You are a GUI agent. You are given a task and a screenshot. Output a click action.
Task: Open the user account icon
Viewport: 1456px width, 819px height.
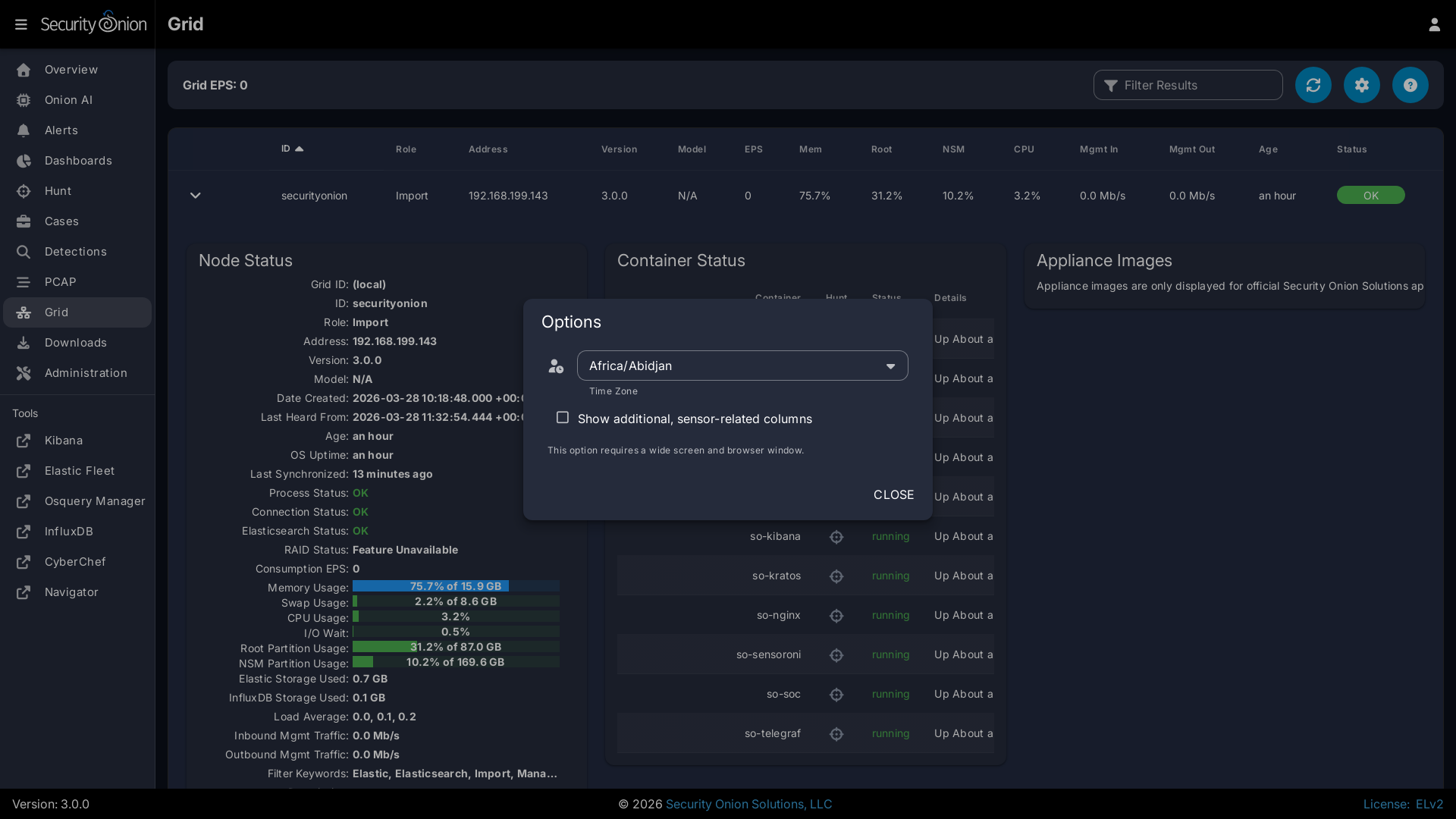pos(1434,24)
